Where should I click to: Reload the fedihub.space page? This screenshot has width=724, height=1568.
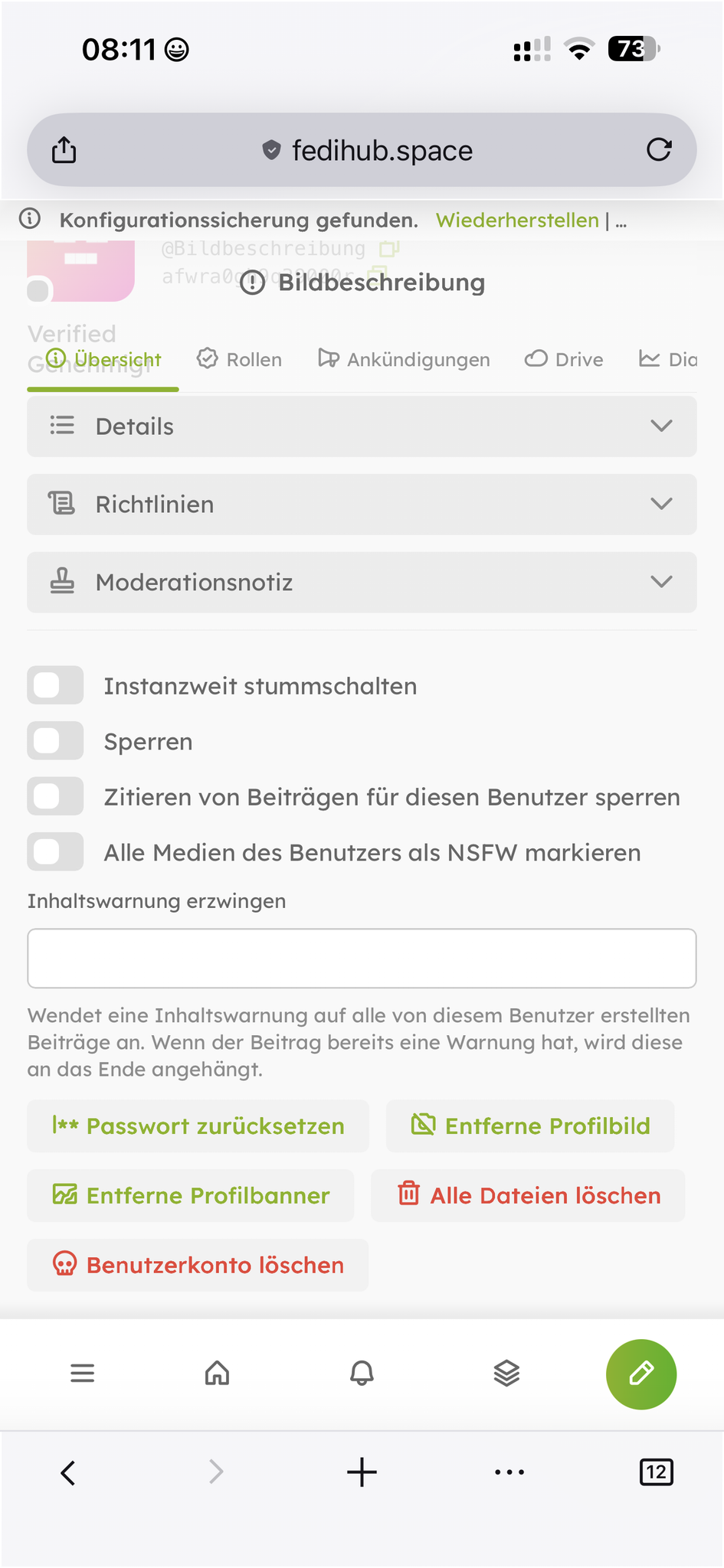(x=658, y=150)
